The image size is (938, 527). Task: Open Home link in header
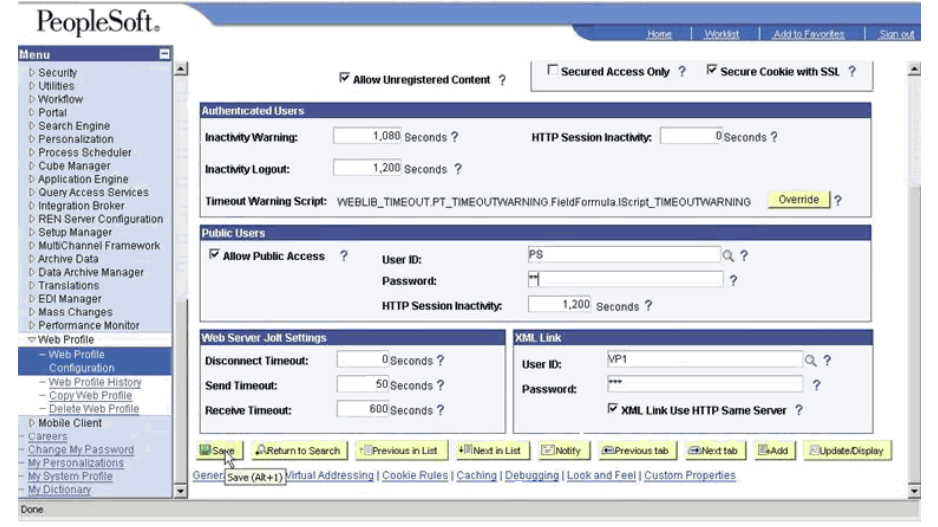(659, 34)
